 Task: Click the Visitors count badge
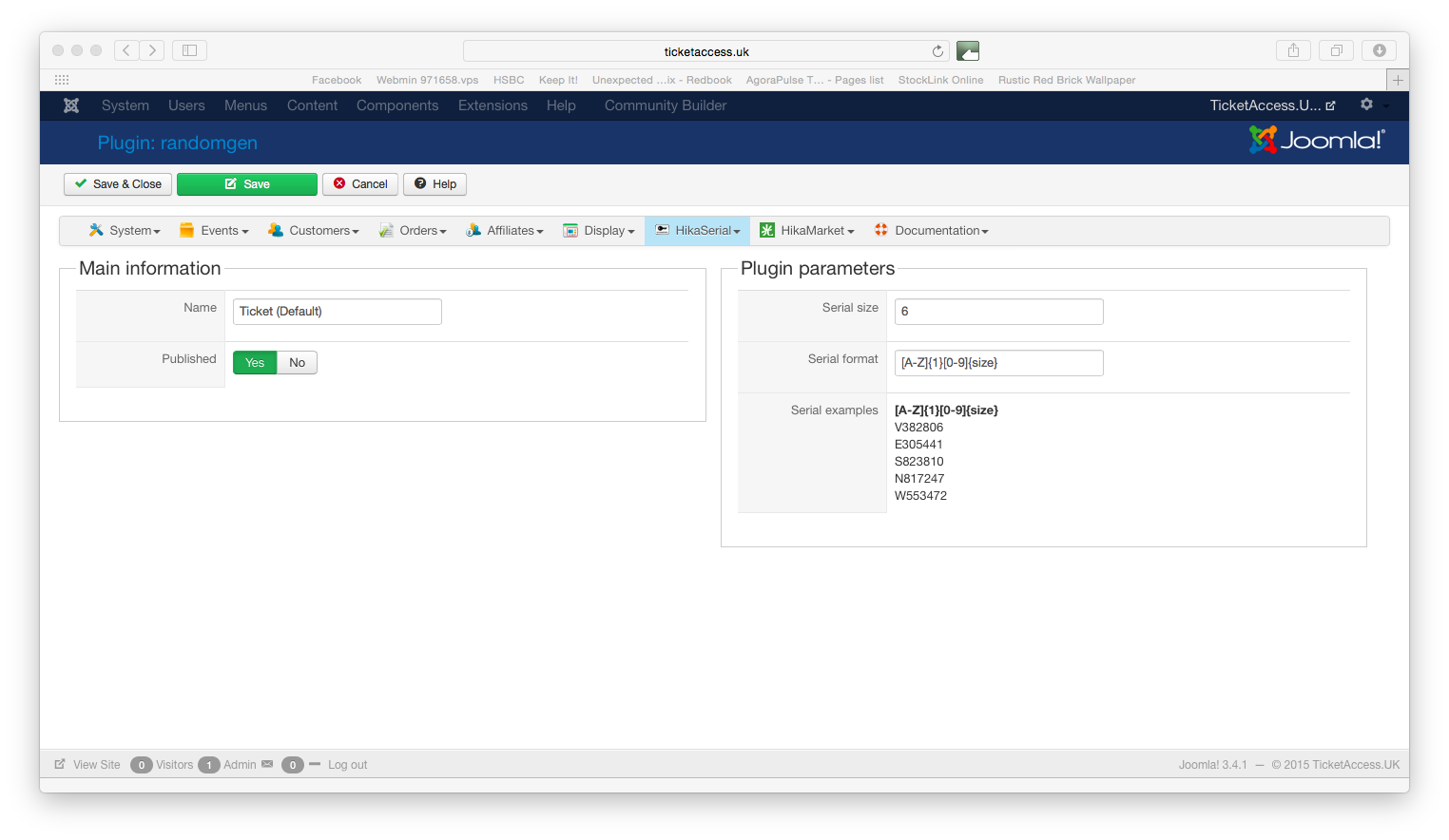142,765
